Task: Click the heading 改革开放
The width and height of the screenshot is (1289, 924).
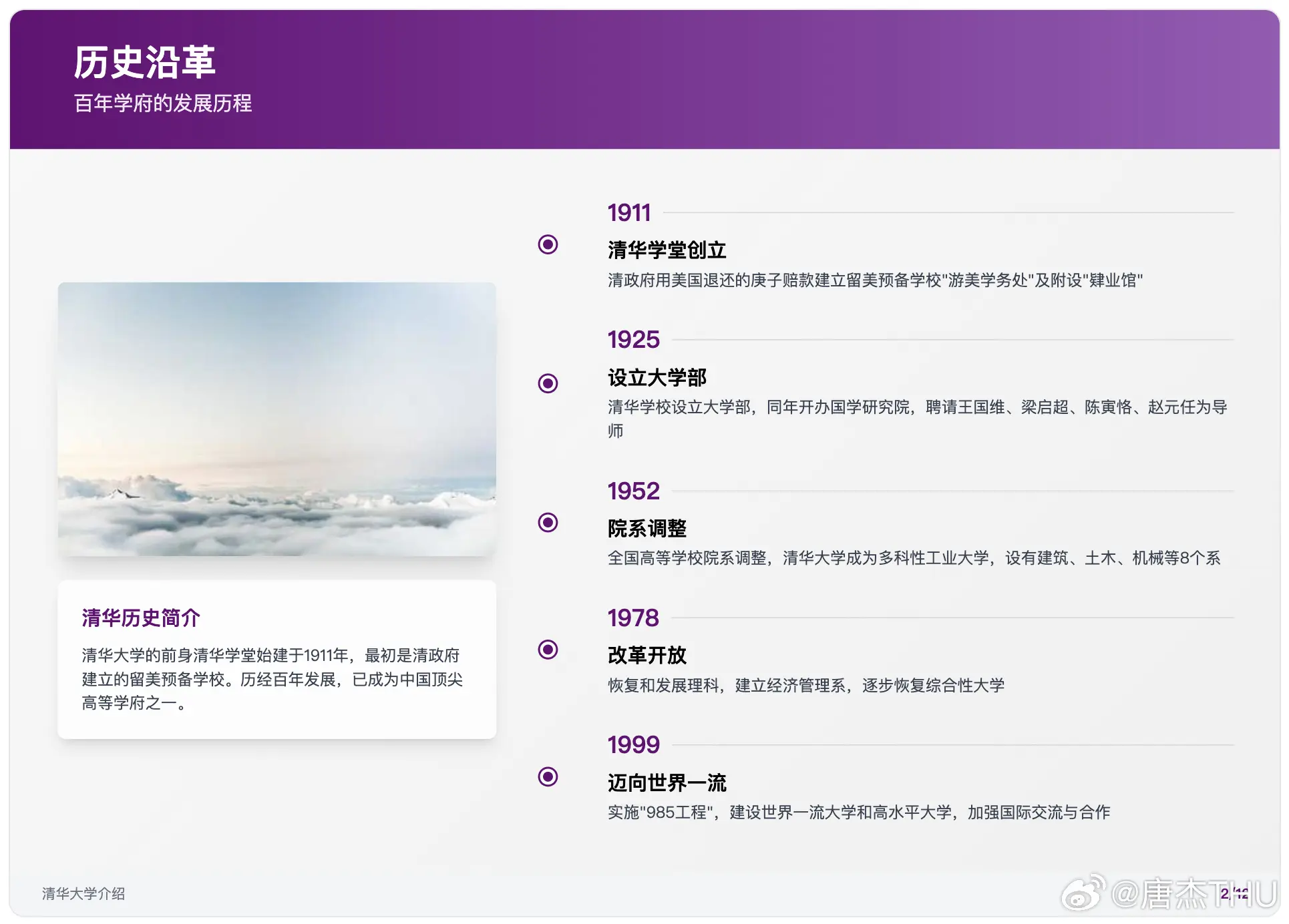Action: pos(647,656)
